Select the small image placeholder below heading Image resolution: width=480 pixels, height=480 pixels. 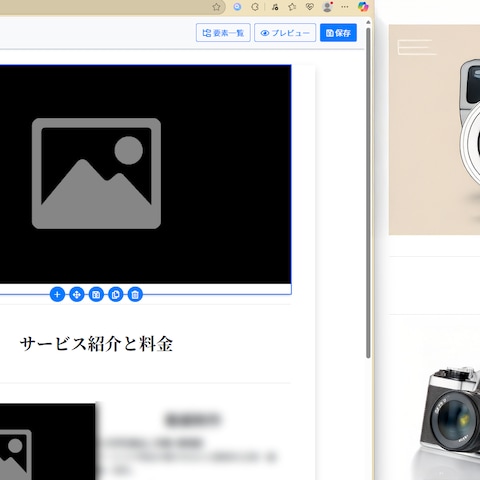[x=48, y=442]
